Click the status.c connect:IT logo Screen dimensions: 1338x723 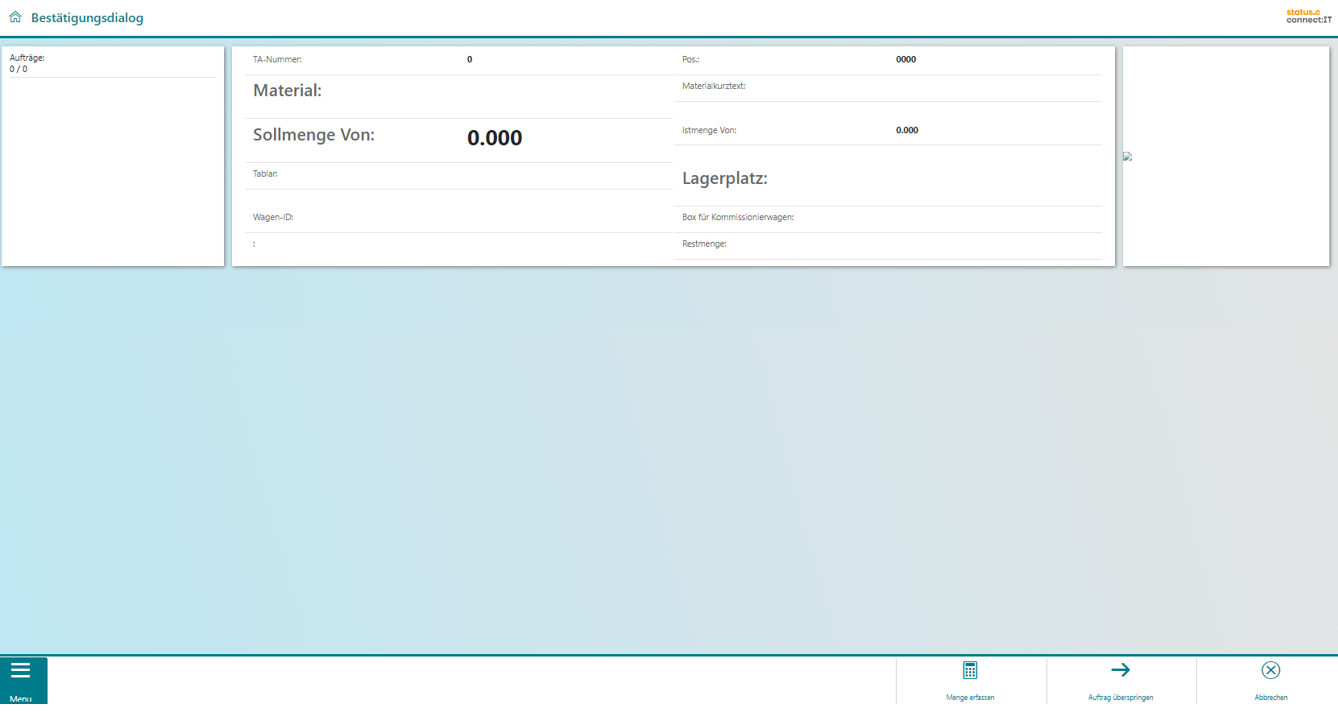[1308, 16]
